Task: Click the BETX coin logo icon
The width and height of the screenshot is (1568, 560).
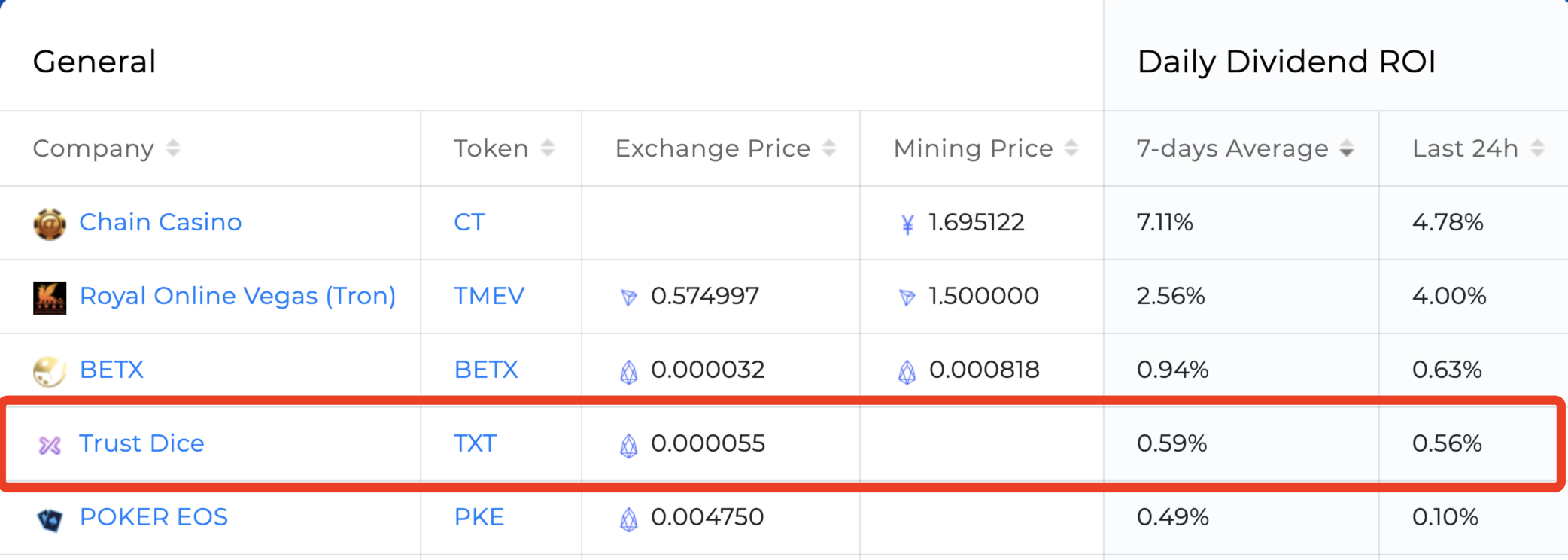Action: pos(50,371)
